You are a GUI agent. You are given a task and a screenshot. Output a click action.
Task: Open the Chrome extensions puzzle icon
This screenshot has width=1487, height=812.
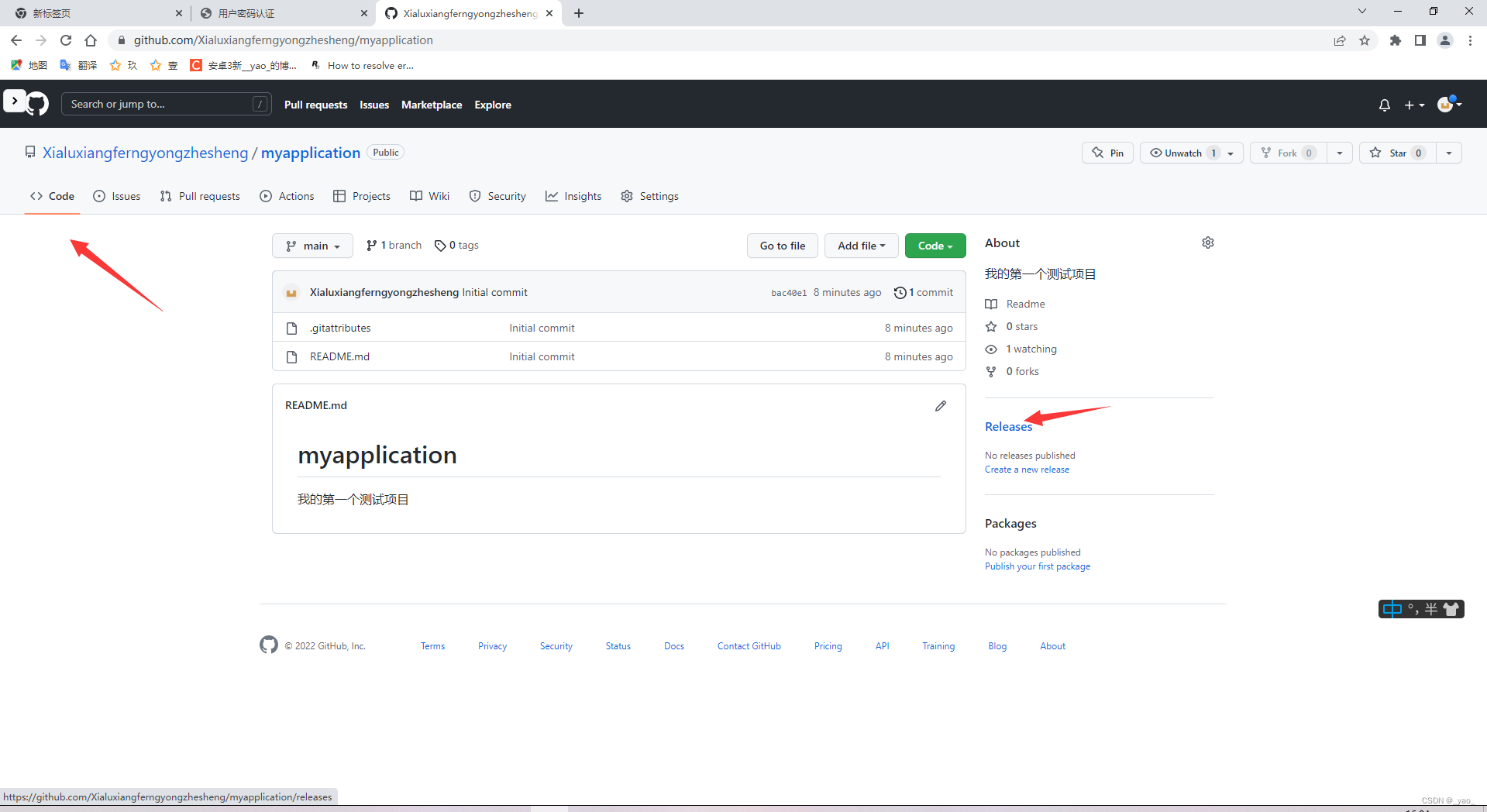click(1396, 40)
